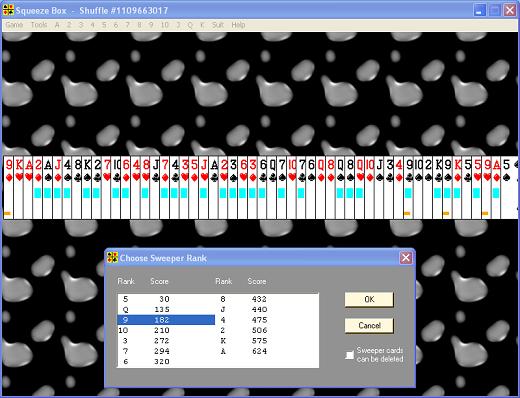Image resolution: width=520 pixels, height=398 pixels.
Task: Click the Ace of spades card
Action: click(48, 188)
